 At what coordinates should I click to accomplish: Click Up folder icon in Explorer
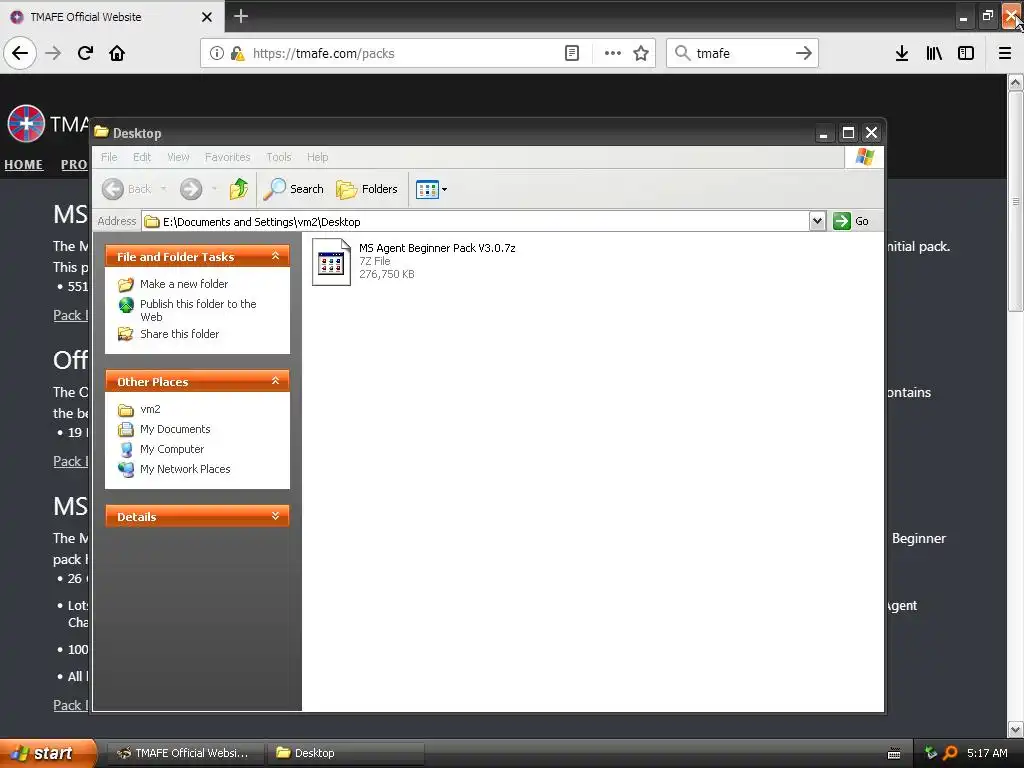pos(239,189)
